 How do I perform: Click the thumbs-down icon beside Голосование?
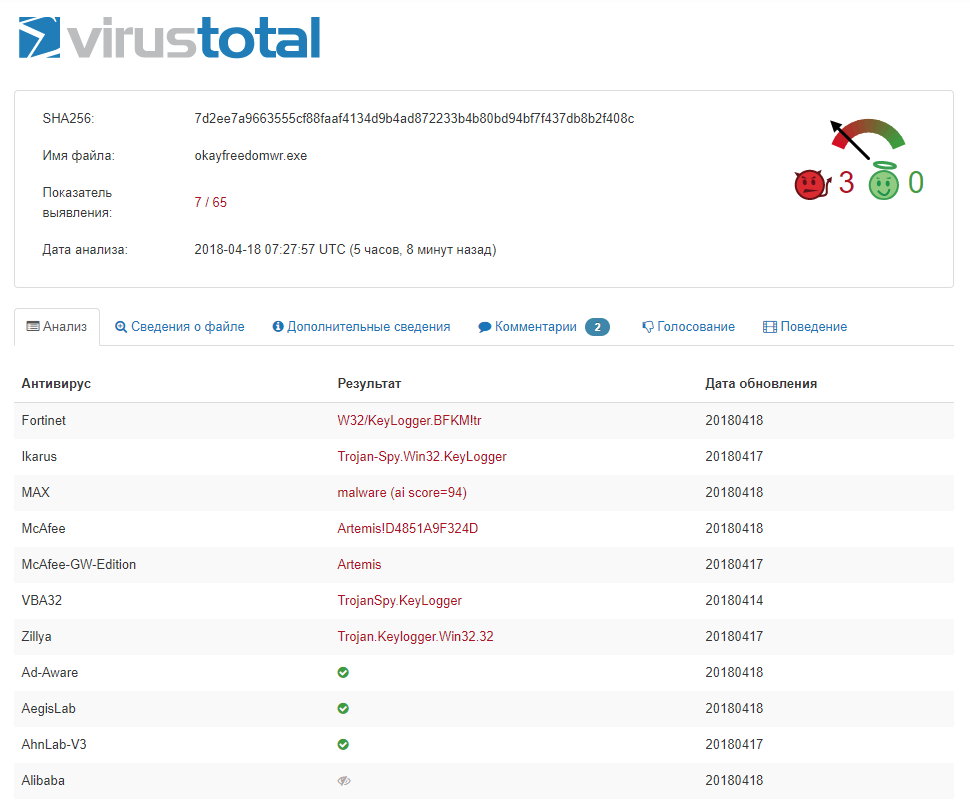[x=648, y=327]
